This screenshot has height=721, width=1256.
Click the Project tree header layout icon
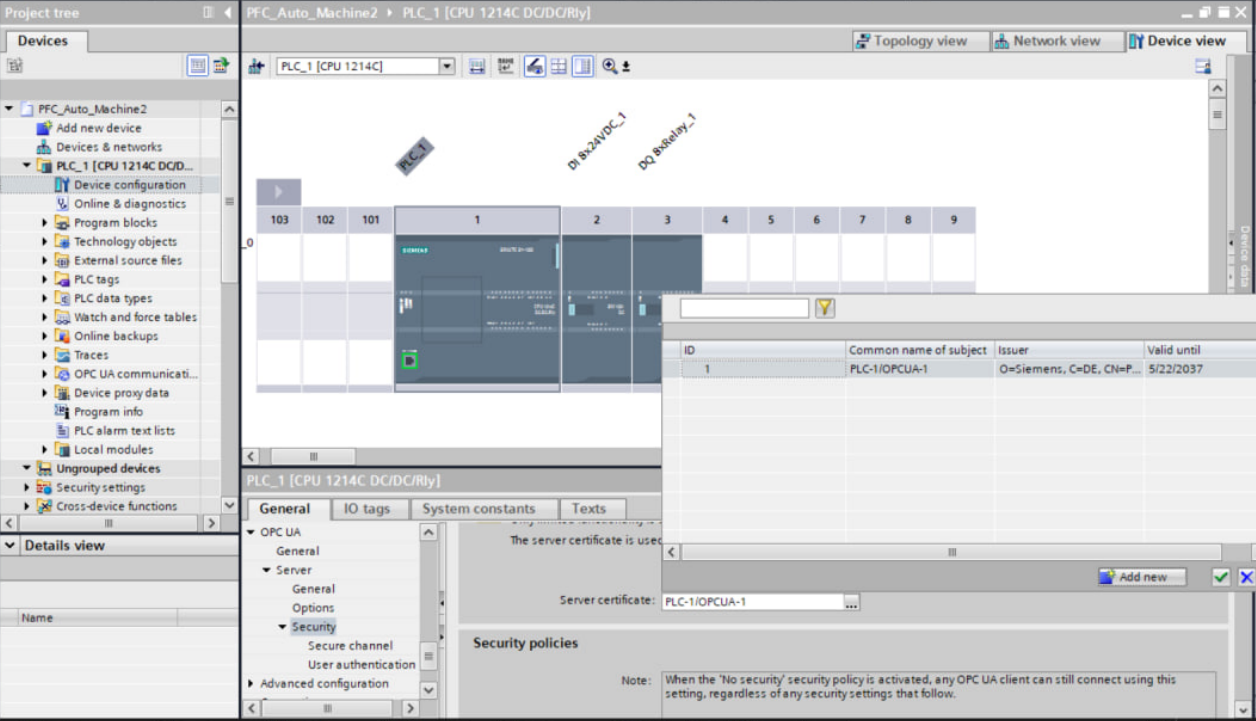[208, 13]
